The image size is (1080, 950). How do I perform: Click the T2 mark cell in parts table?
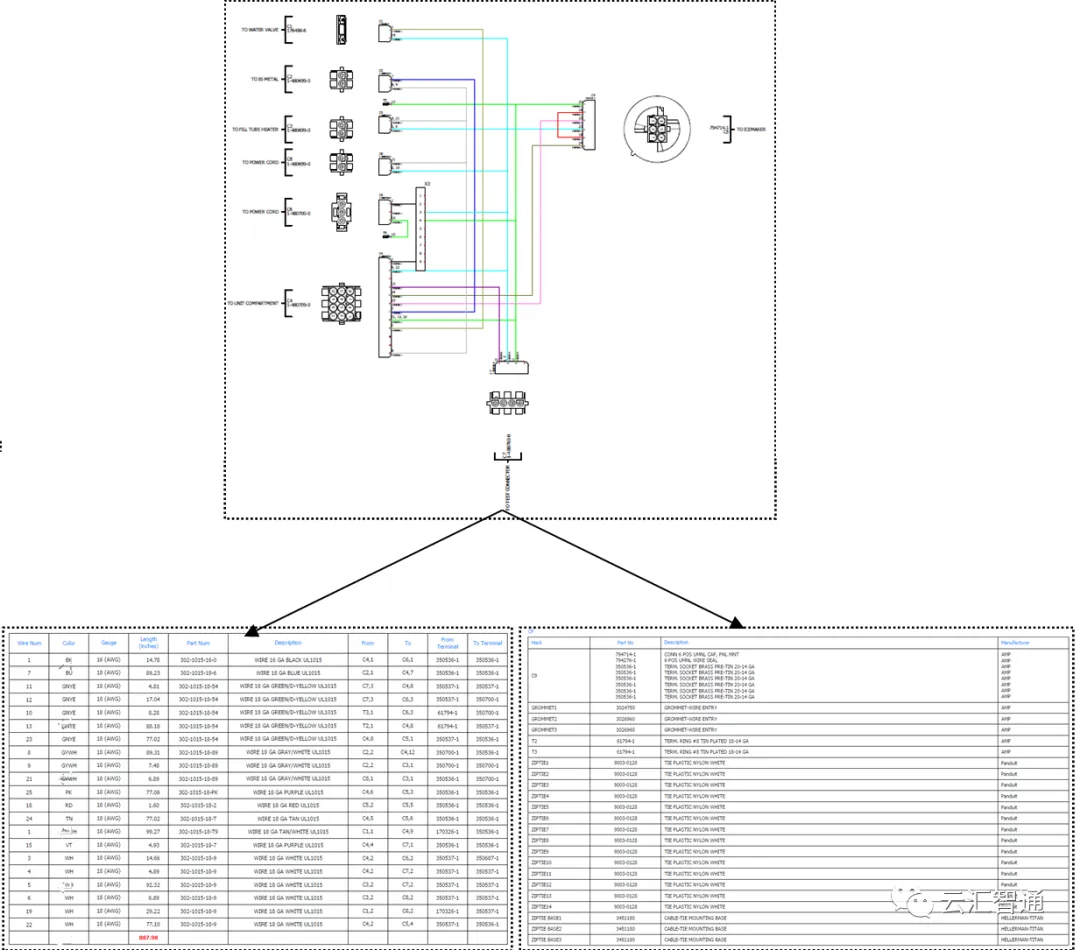(x=559, y=741)
